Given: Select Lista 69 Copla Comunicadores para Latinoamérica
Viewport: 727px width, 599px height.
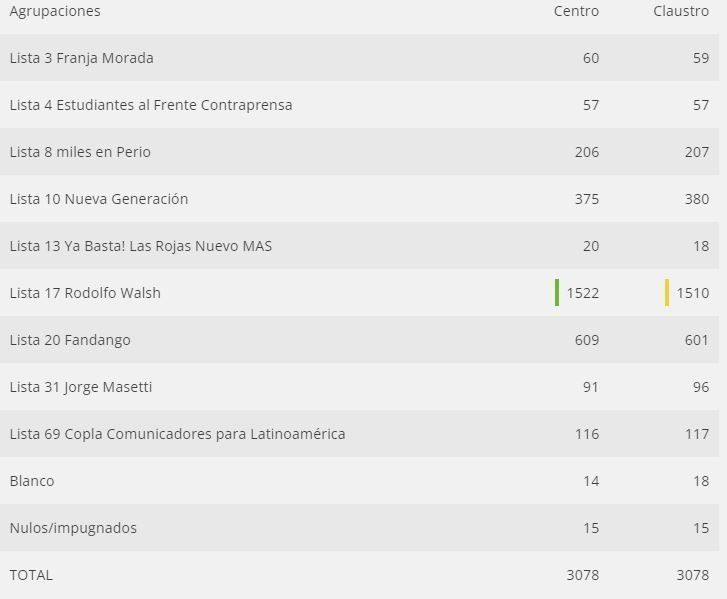Looking at the screenshot, I should tap(177, 434).
